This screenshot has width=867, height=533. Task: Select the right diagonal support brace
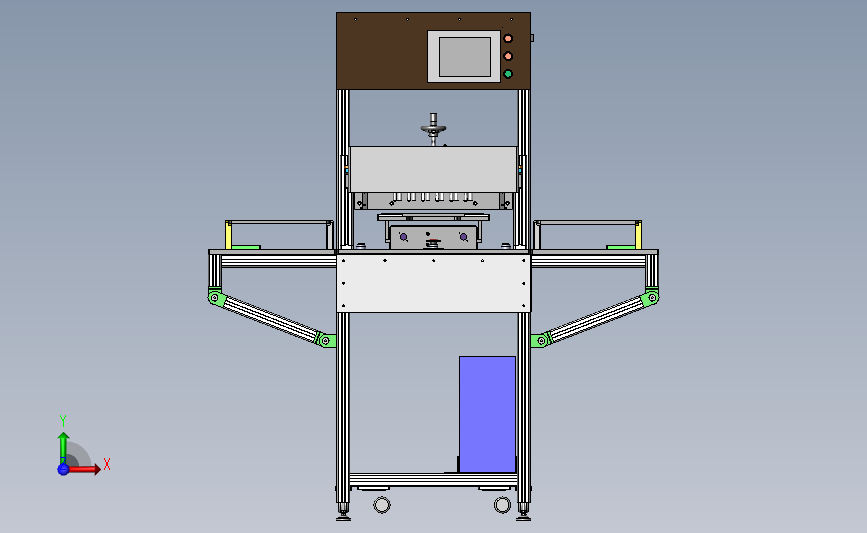[596, 319]
